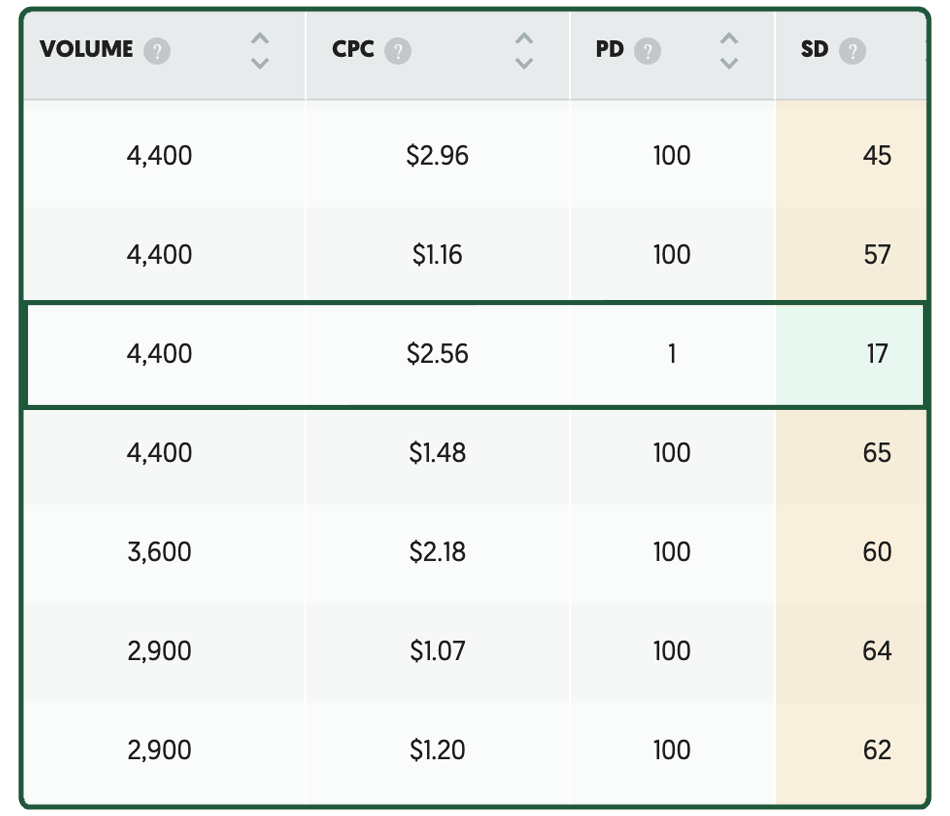The image size is (950, 816).
Task: Select the row with CPC $2.96
Action: (x=437, y=156)
